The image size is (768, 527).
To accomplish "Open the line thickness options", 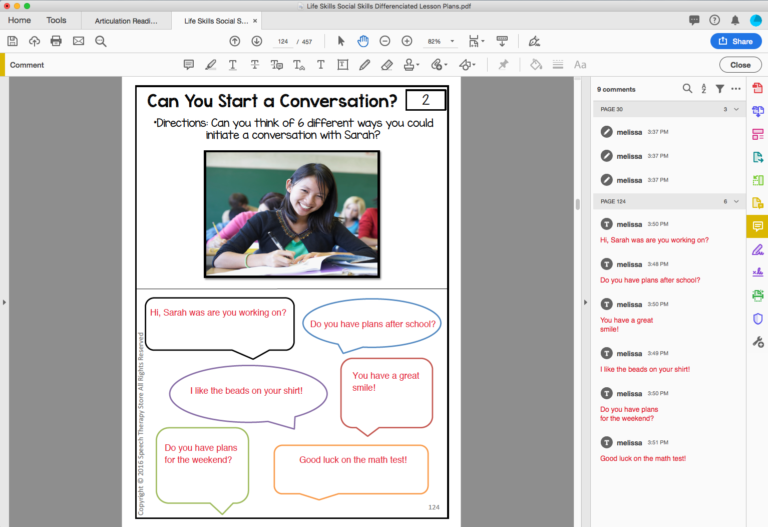I will tap(558, 65).
